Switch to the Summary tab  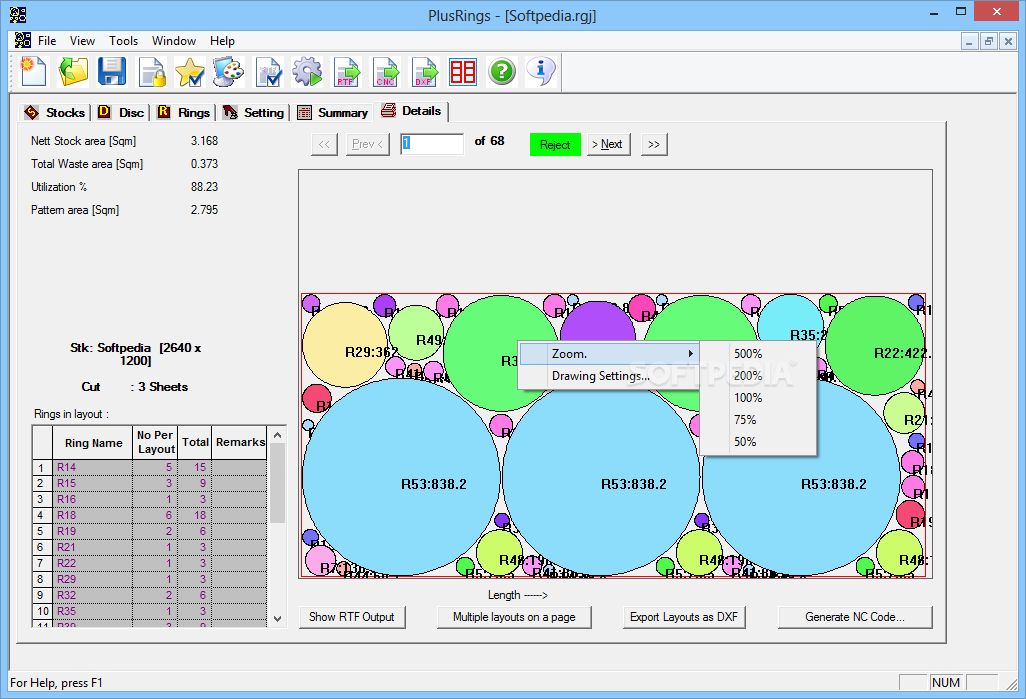(x=332, y=113)
